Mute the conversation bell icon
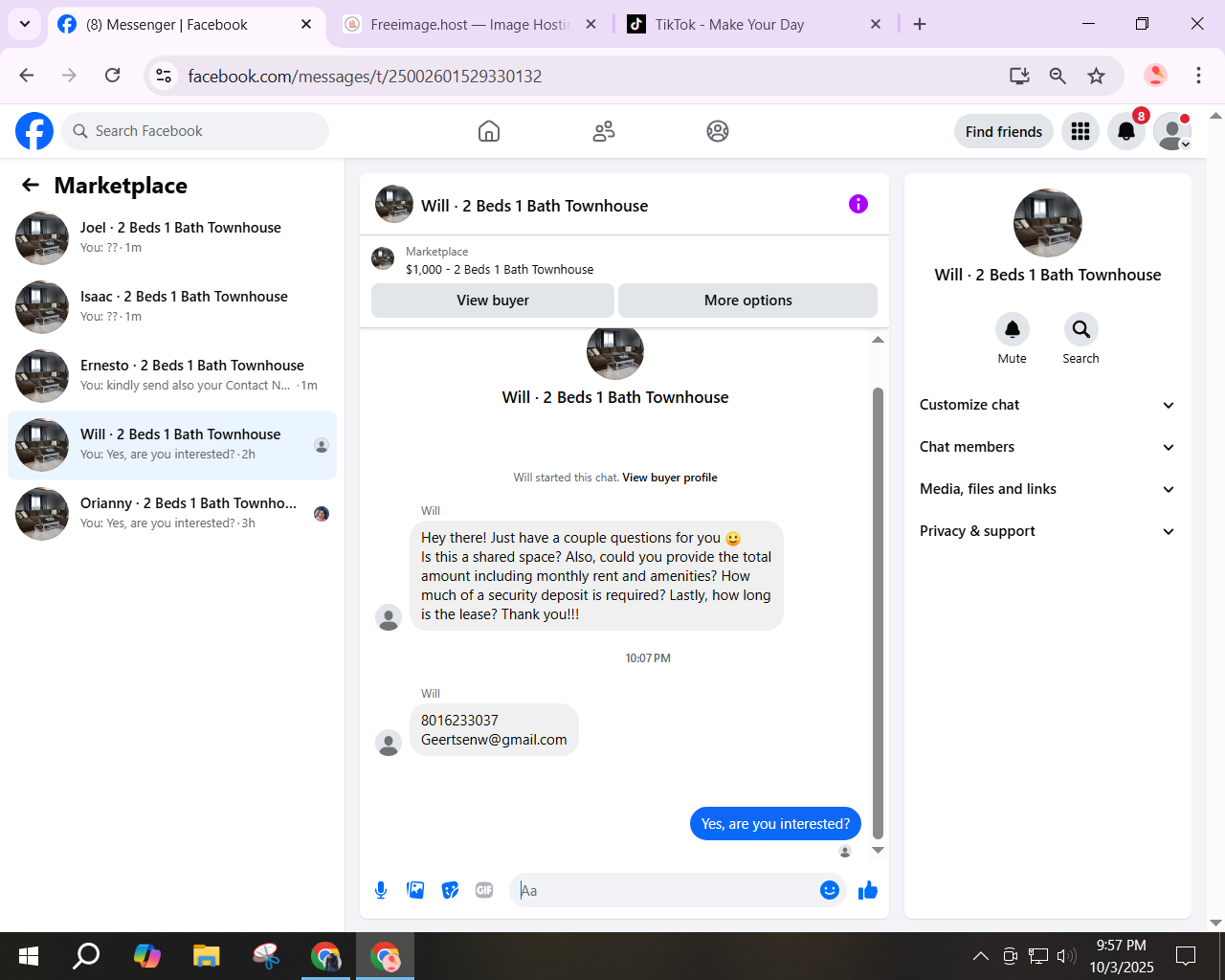 point(1013,329)
